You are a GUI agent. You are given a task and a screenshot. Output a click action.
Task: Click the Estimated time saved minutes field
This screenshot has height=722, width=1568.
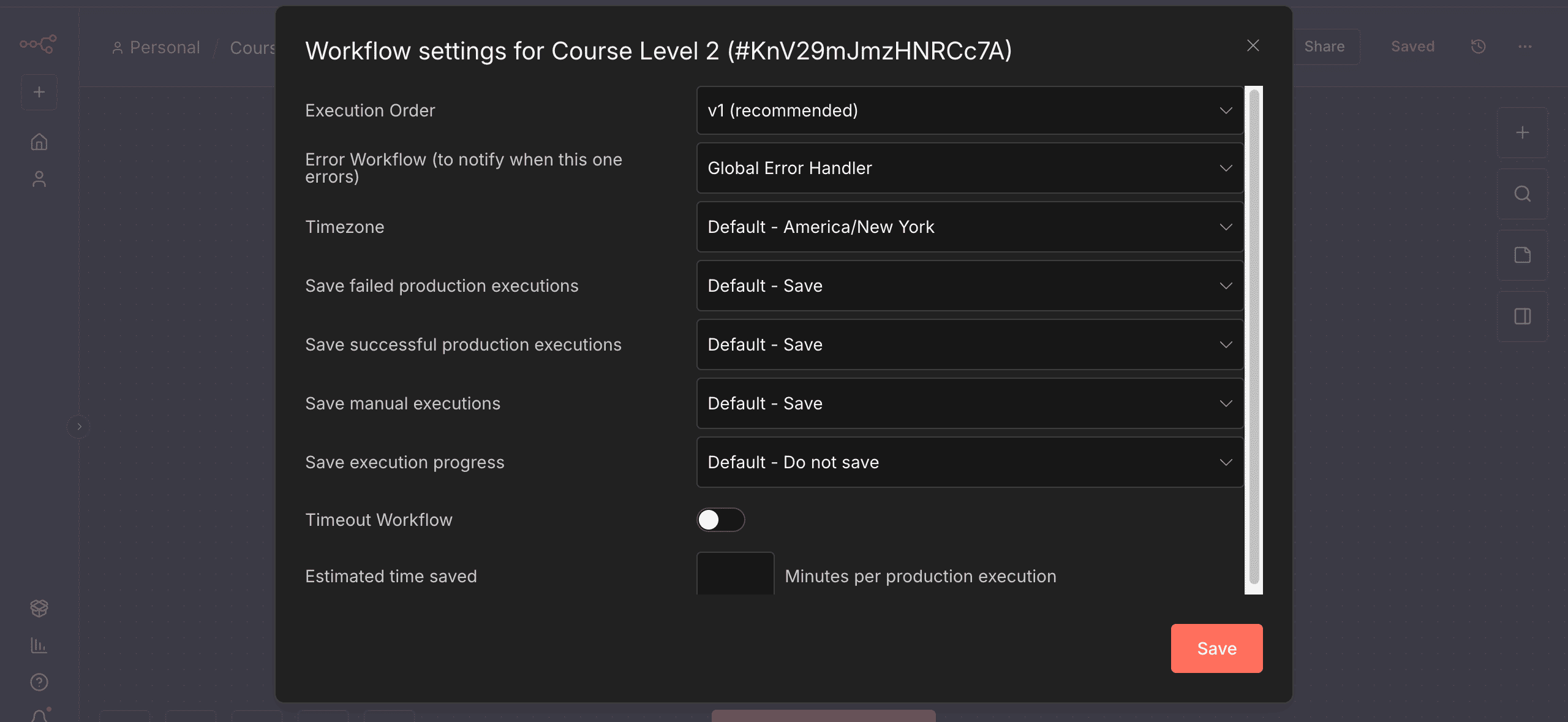pos(735,574)
